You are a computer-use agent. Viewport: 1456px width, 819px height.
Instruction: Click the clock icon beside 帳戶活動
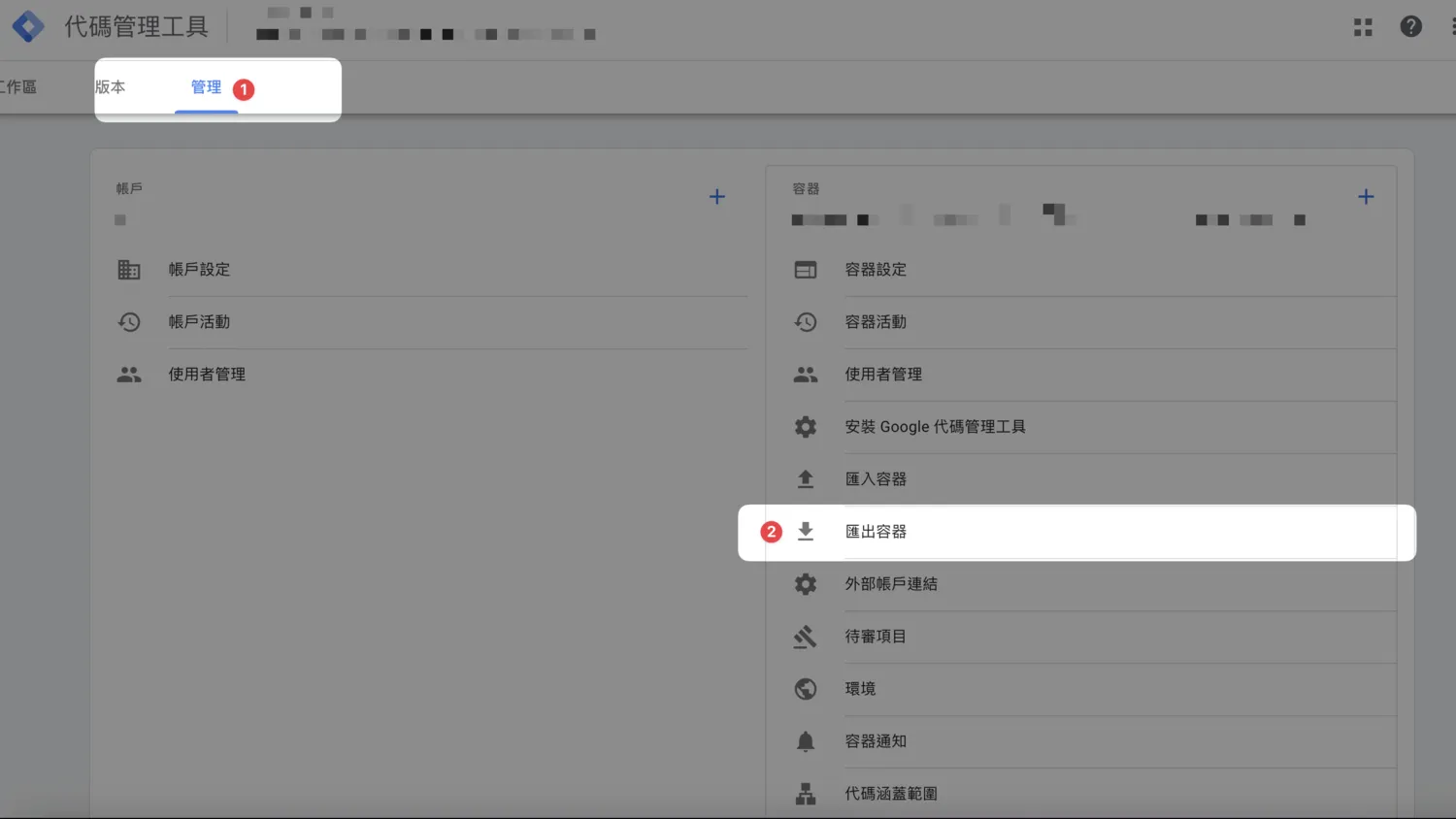pyautogui.click(x=129, y=321)
